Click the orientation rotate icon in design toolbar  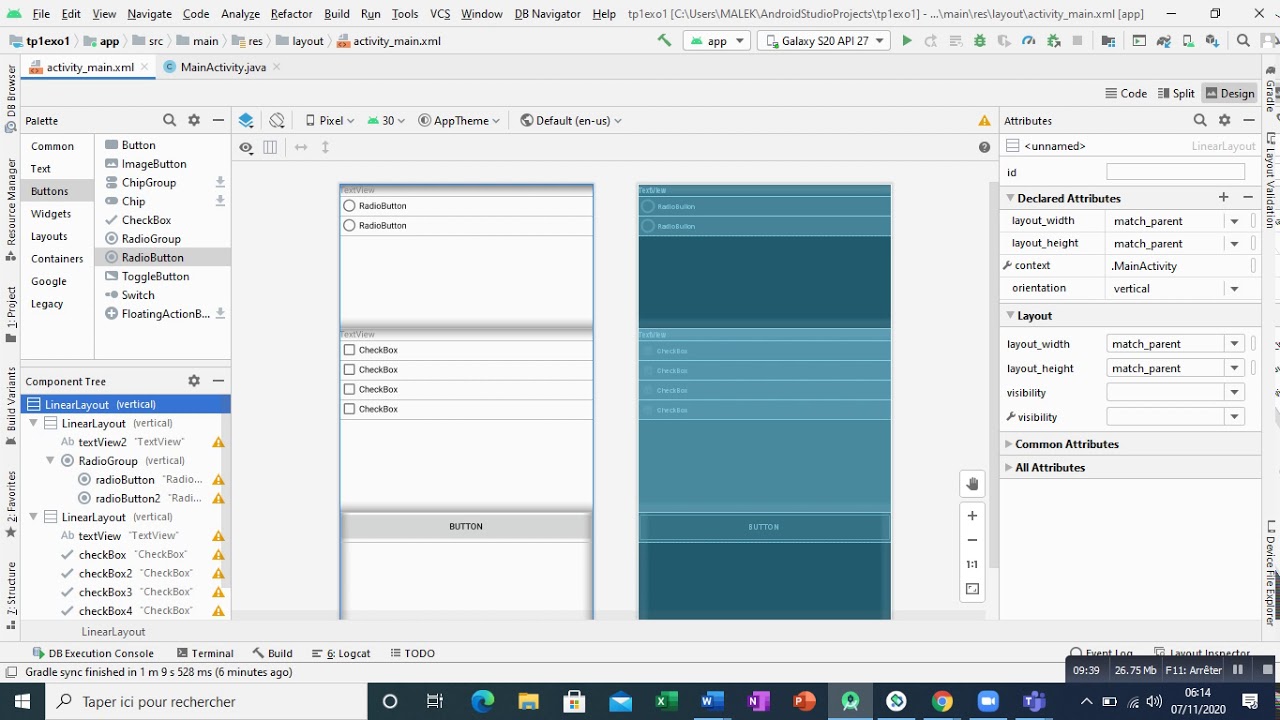277,120
